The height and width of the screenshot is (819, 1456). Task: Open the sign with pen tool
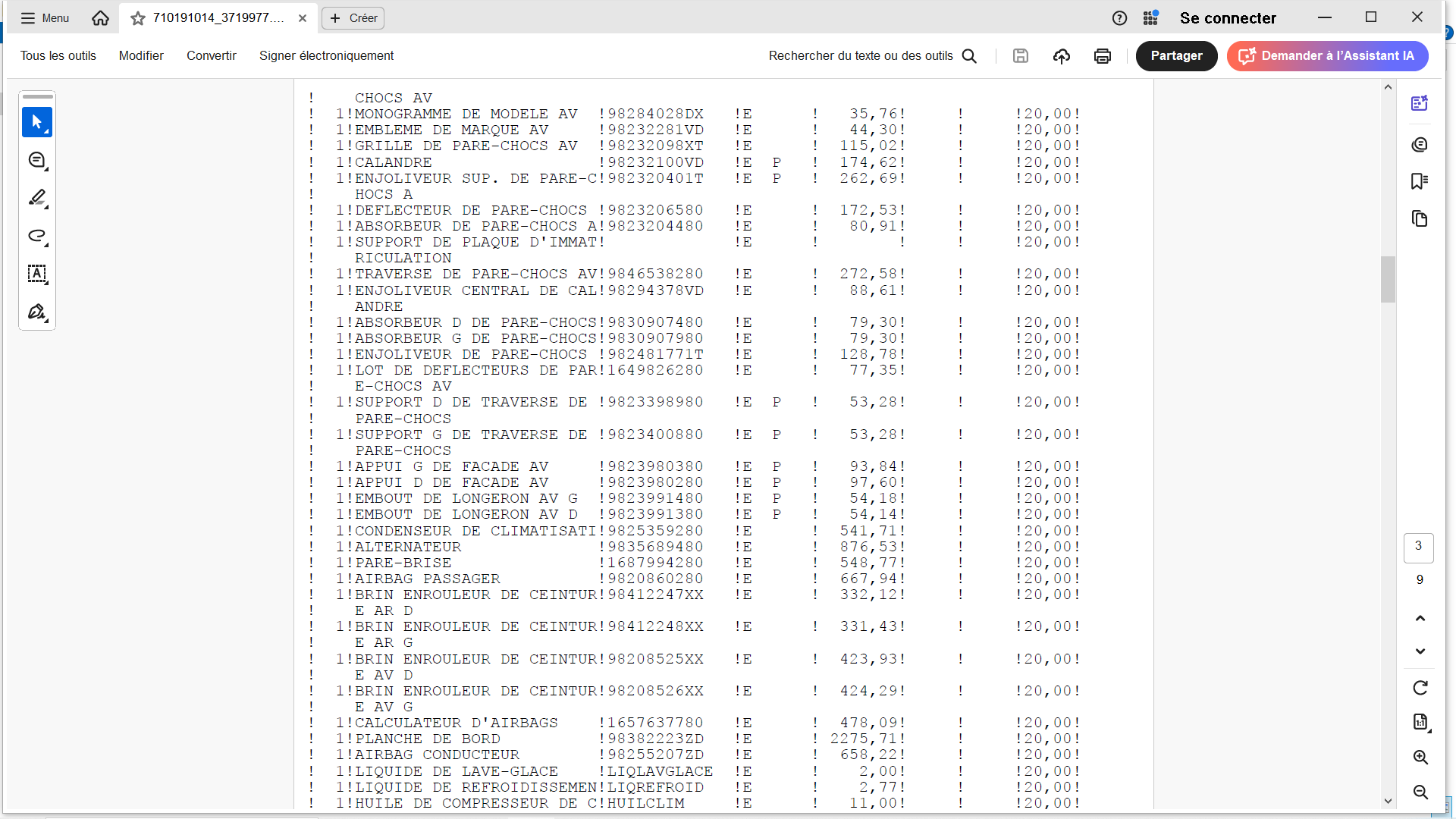36,312
